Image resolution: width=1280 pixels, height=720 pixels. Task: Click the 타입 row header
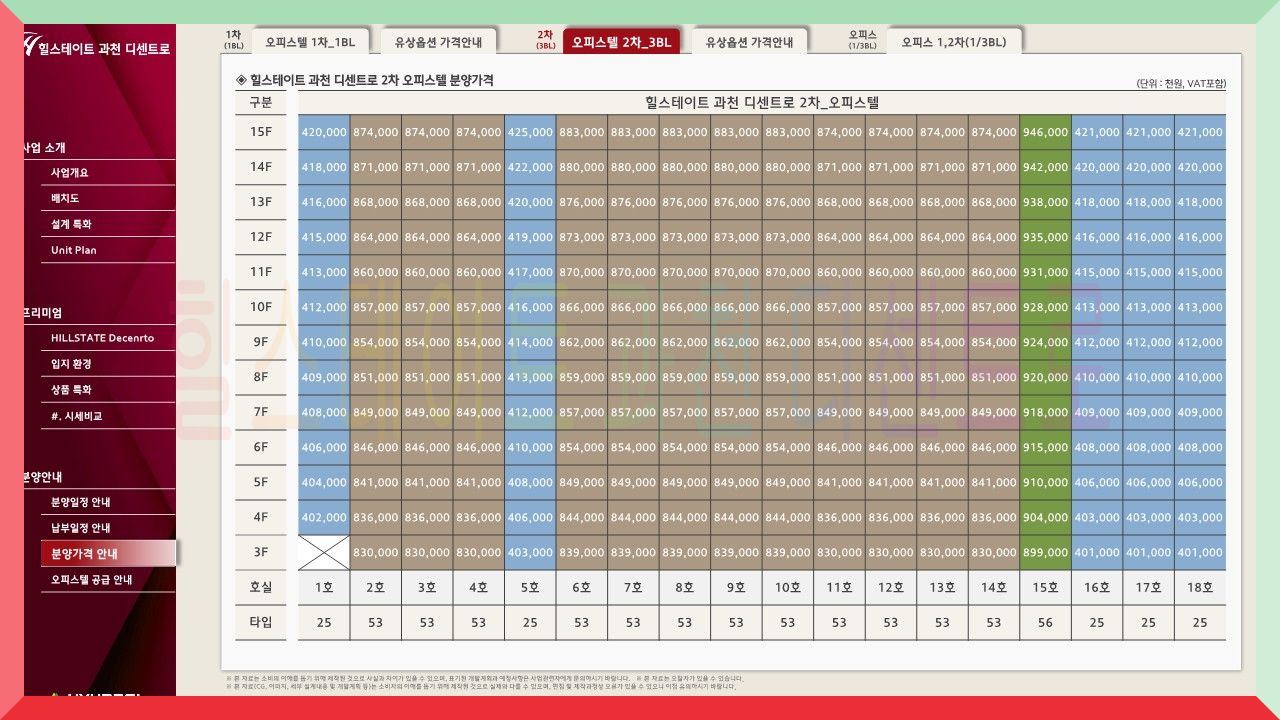point(261,623)
